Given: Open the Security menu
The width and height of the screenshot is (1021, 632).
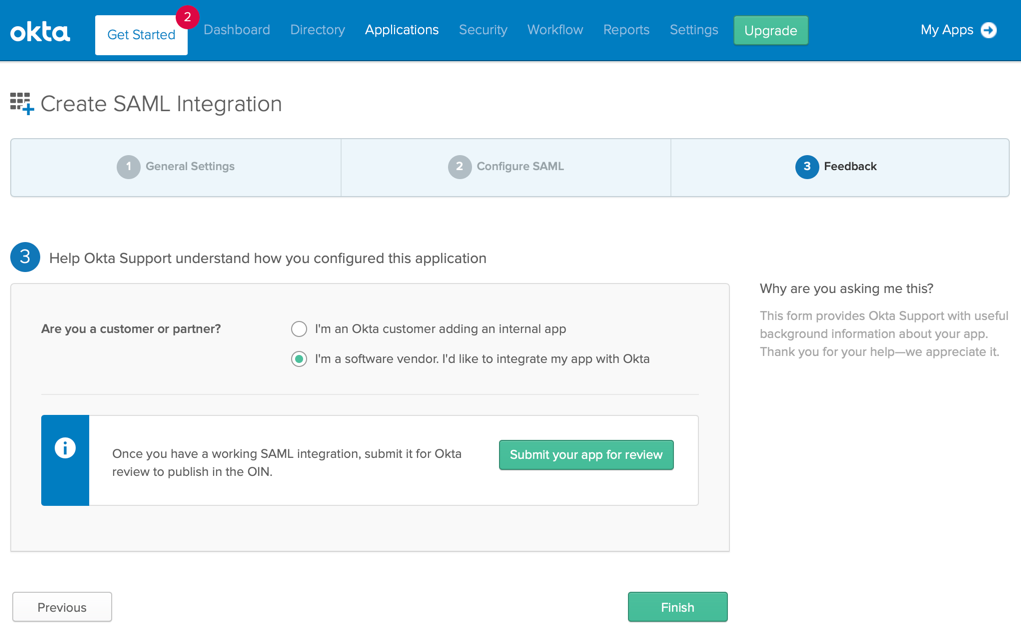Looking at the screenshot, I should 483,30.
